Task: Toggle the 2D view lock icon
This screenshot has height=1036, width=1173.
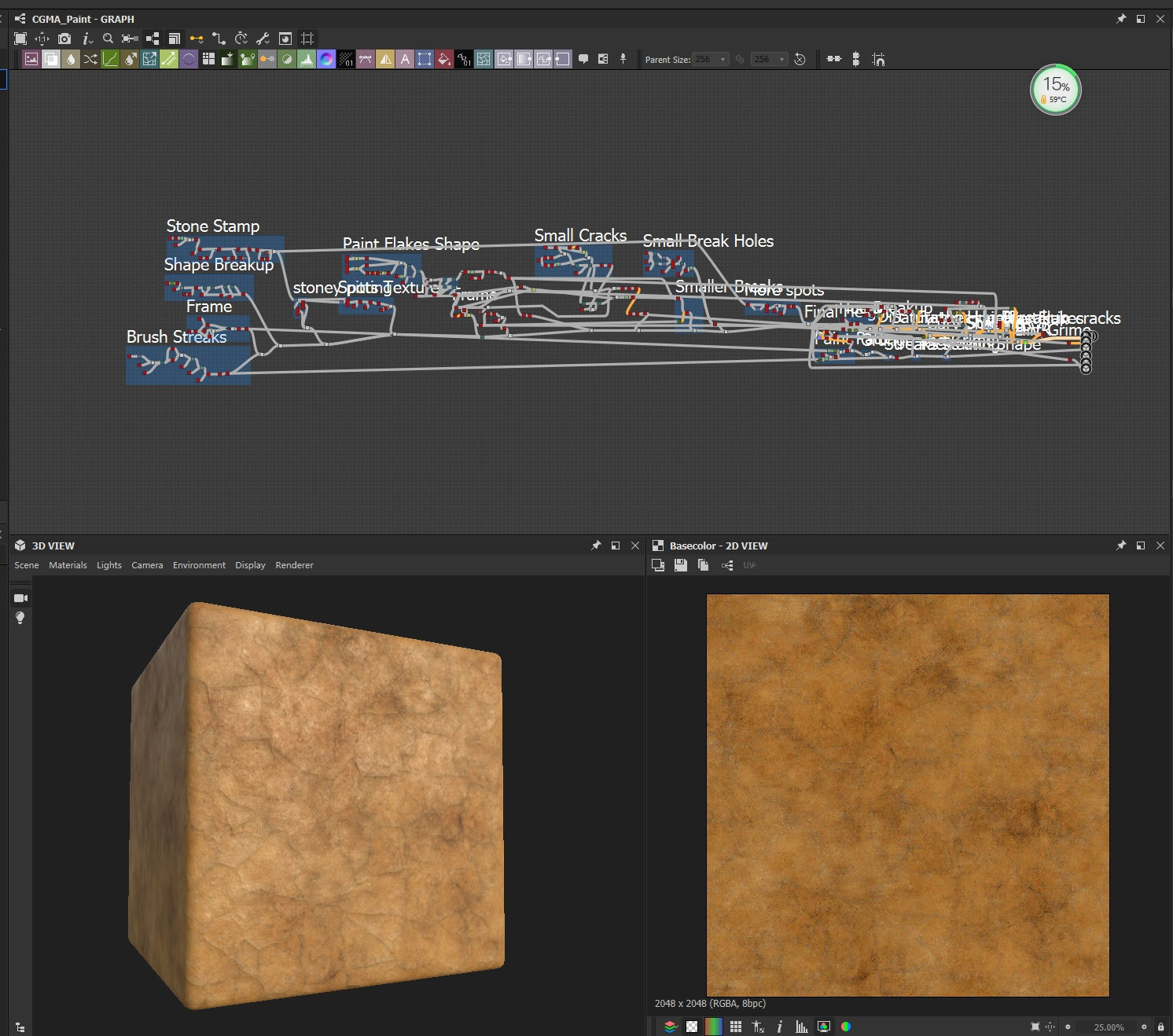Action: pos(1160,1027)
